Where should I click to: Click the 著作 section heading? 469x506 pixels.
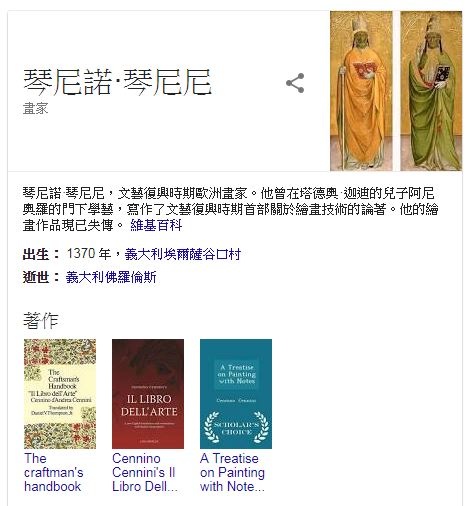point(41,320)
